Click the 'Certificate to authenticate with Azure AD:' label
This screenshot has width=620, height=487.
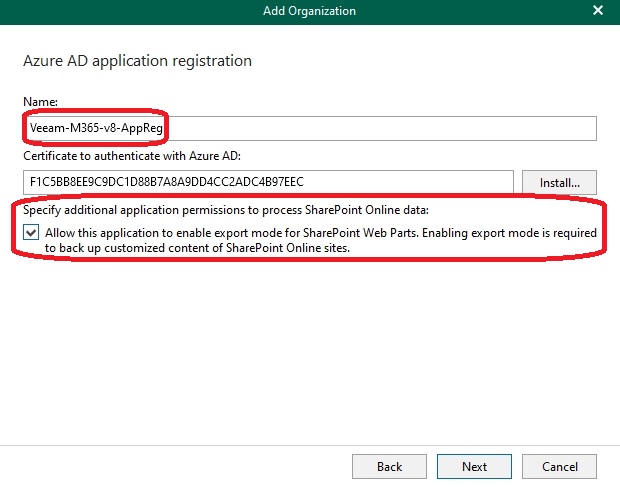132,156
